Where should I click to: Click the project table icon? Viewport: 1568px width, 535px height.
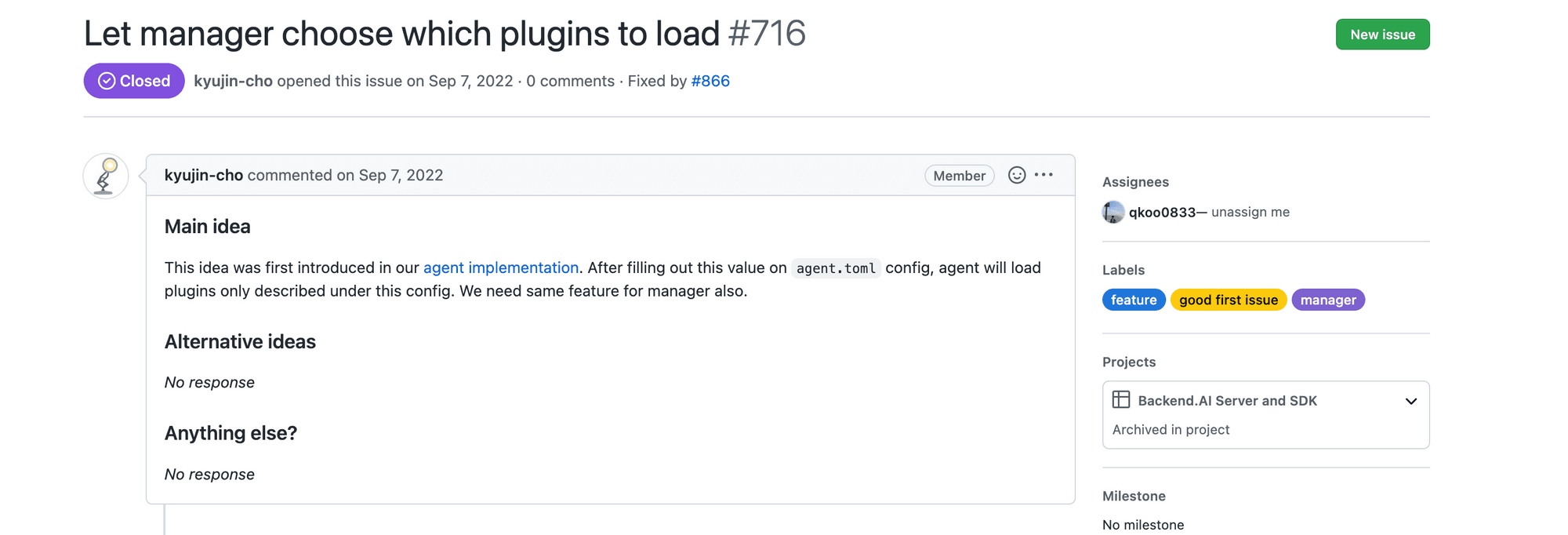click(x=1121, y=400)
